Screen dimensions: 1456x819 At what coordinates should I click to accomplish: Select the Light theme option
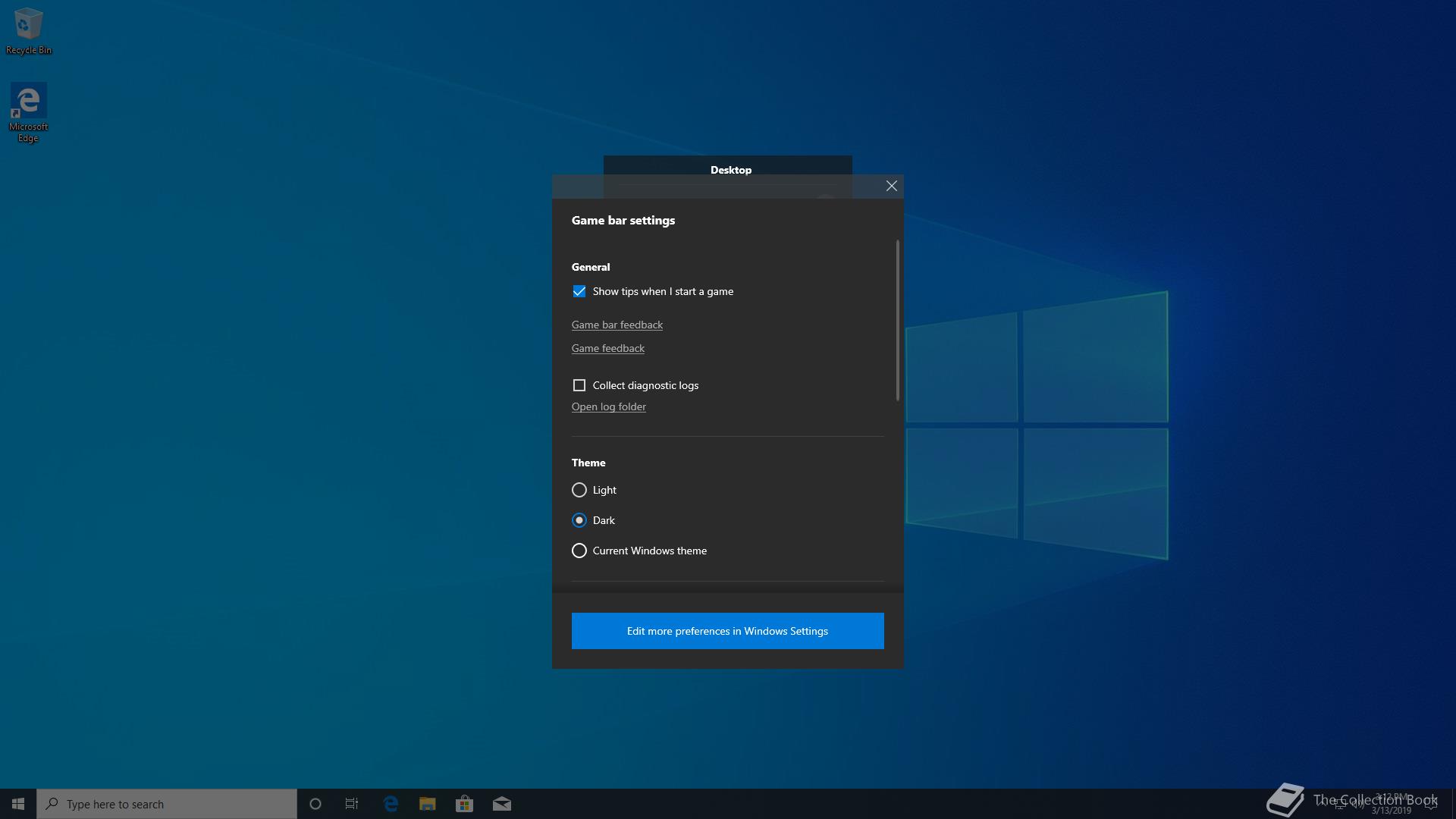pyautogui.click(x=579, y=491)
